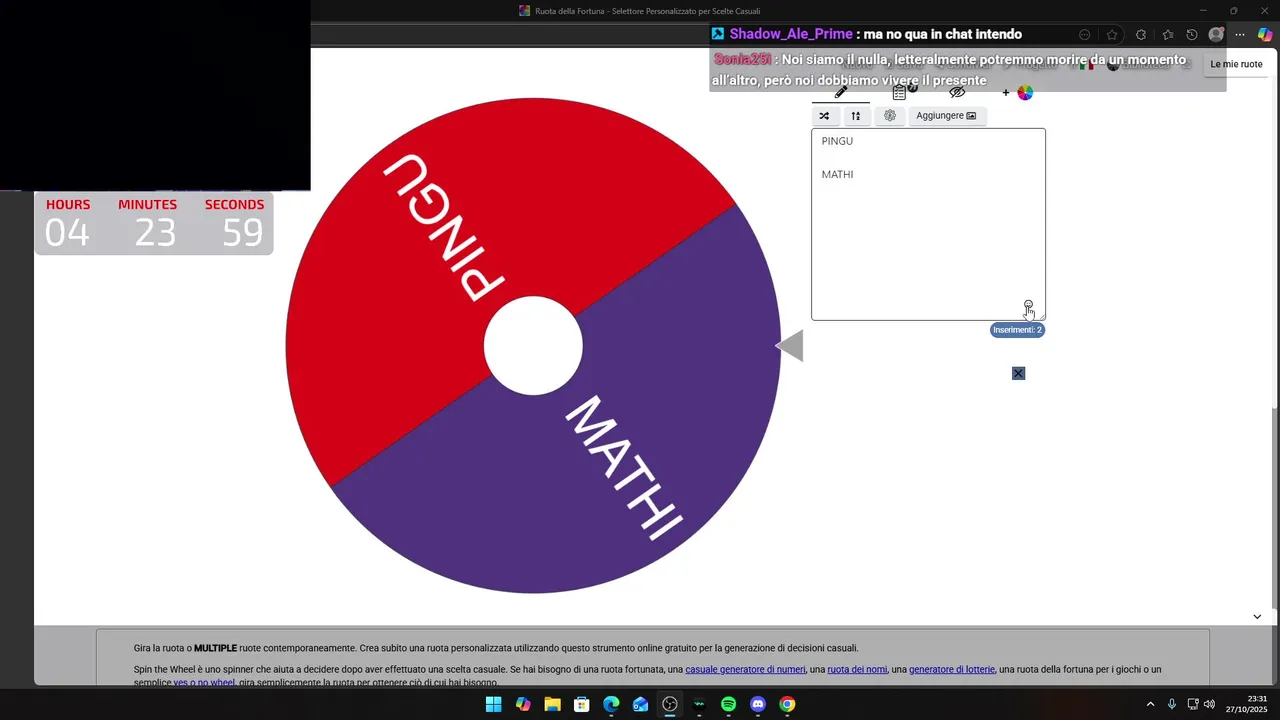Image resolution: width=1280 pixels, height=720 pixels.
Task: Click the PINGU line in entries box
Action: click(837, 141)
